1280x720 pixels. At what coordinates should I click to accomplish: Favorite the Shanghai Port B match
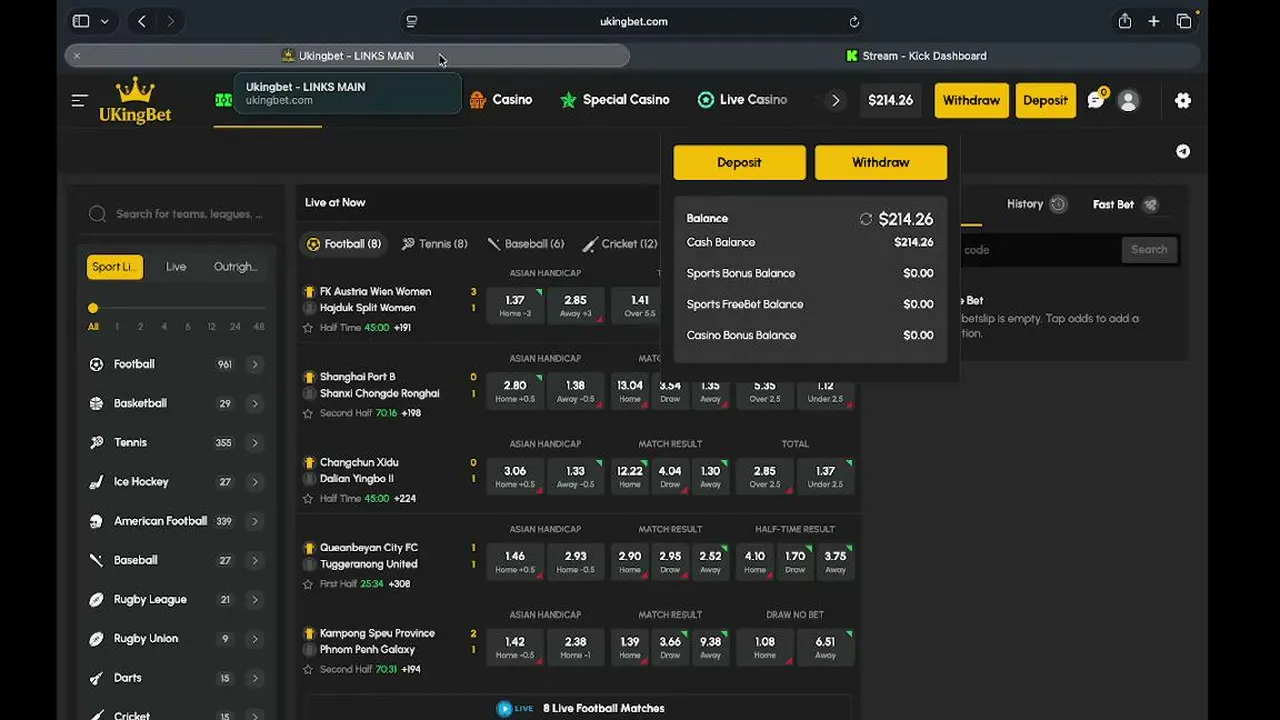[x=308, y=413]
